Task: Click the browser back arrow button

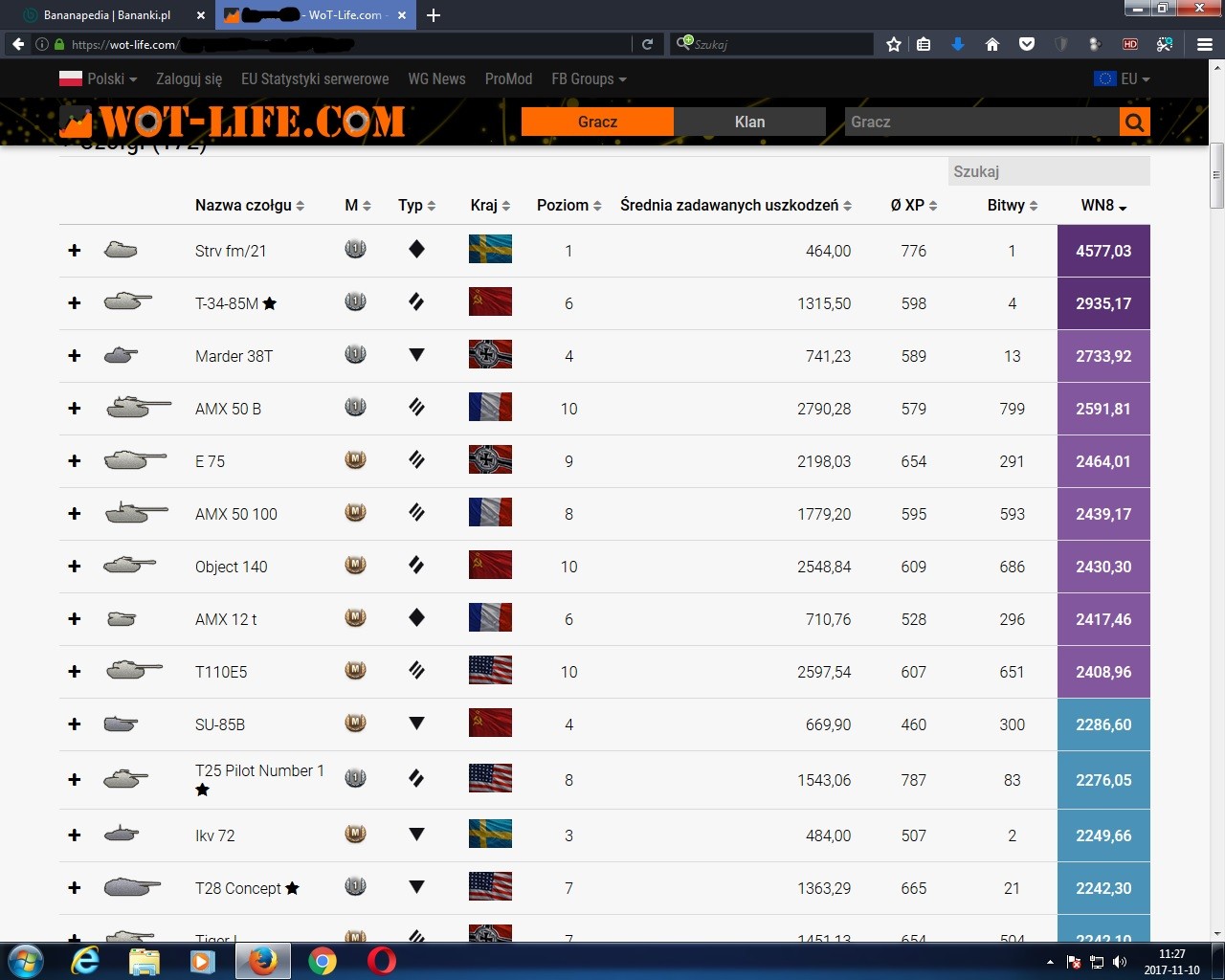Action: click(x=17, y=44)
